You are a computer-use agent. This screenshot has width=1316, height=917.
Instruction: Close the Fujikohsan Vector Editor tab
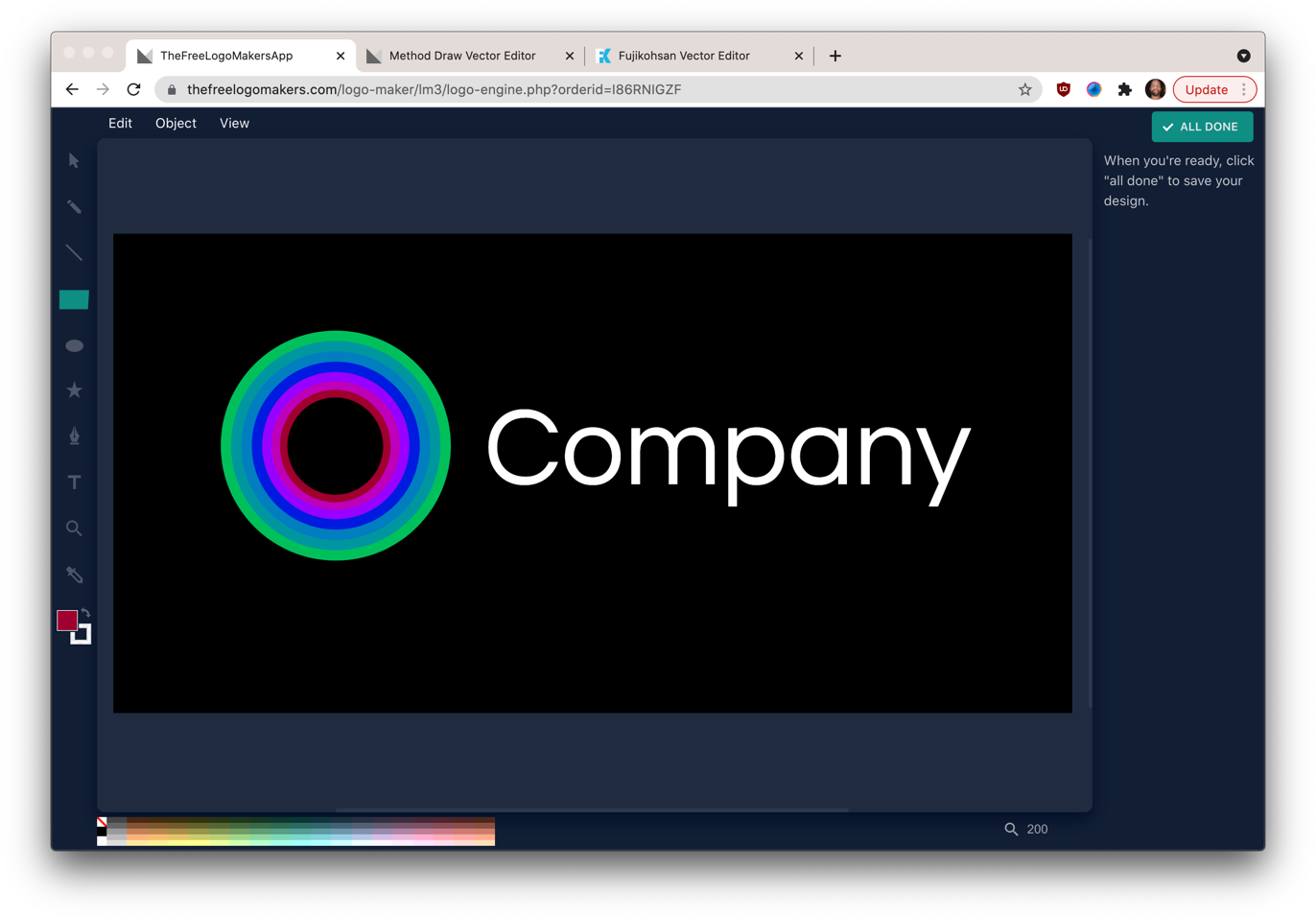(x=799, y=56)
